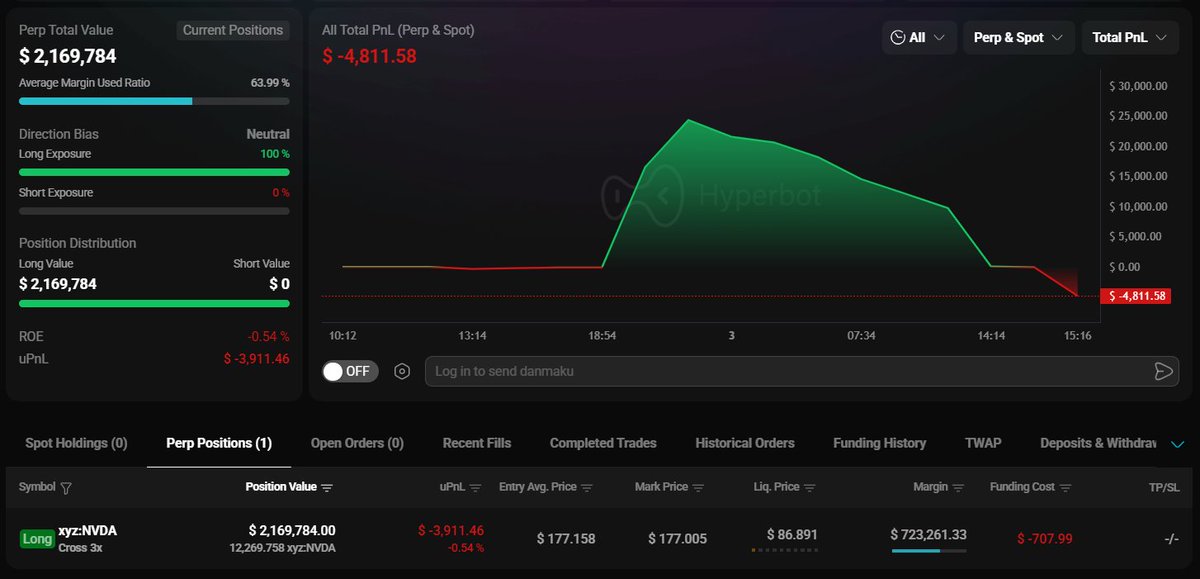1200x579 pixels.
Task: Click the PnL chart green peak area
Action: click(x=688, y=123)
